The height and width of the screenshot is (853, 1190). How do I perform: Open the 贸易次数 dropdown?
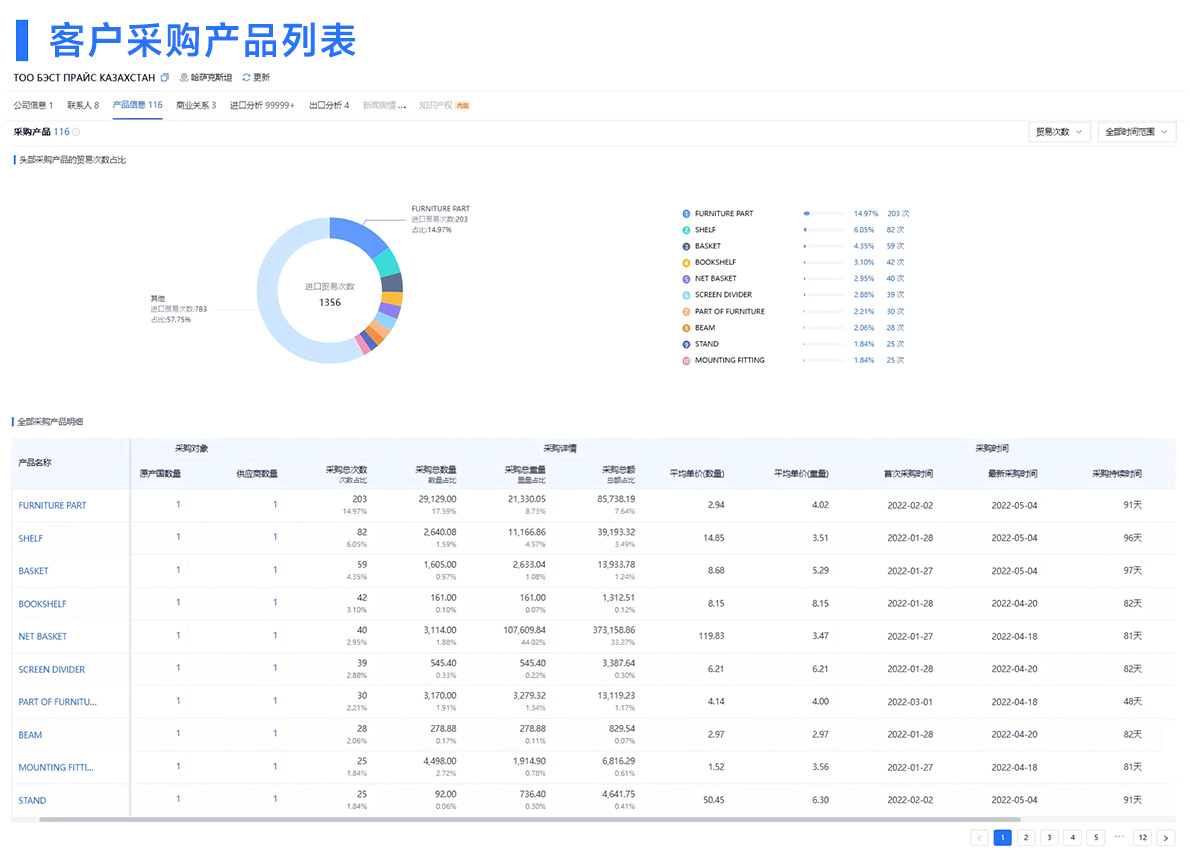pyautogui.click(x=1059, y=132)
